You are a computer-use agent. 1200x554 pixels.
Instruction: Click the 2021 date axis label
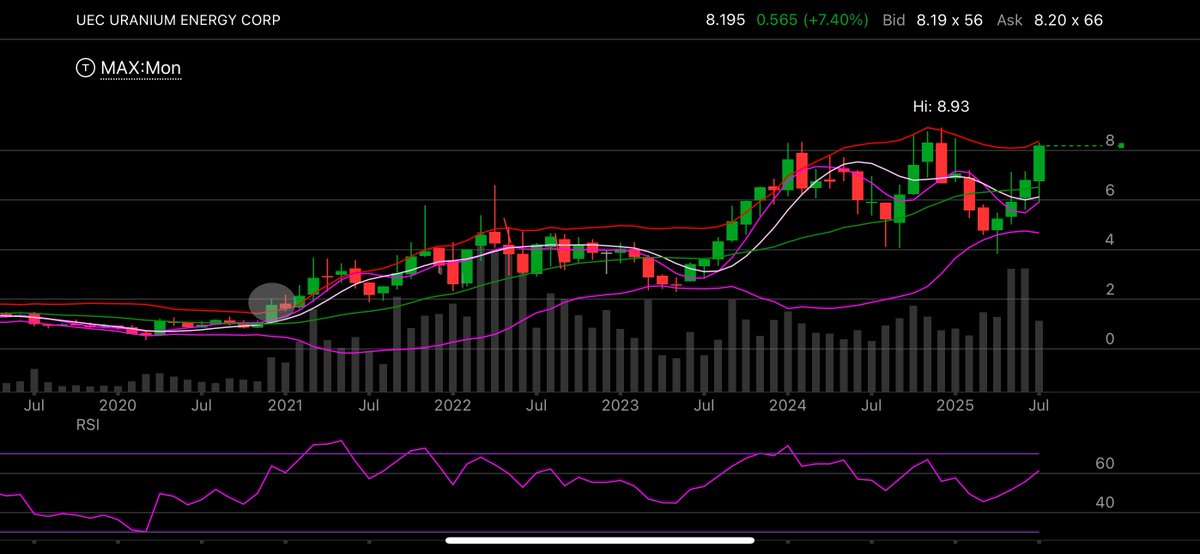285,405
